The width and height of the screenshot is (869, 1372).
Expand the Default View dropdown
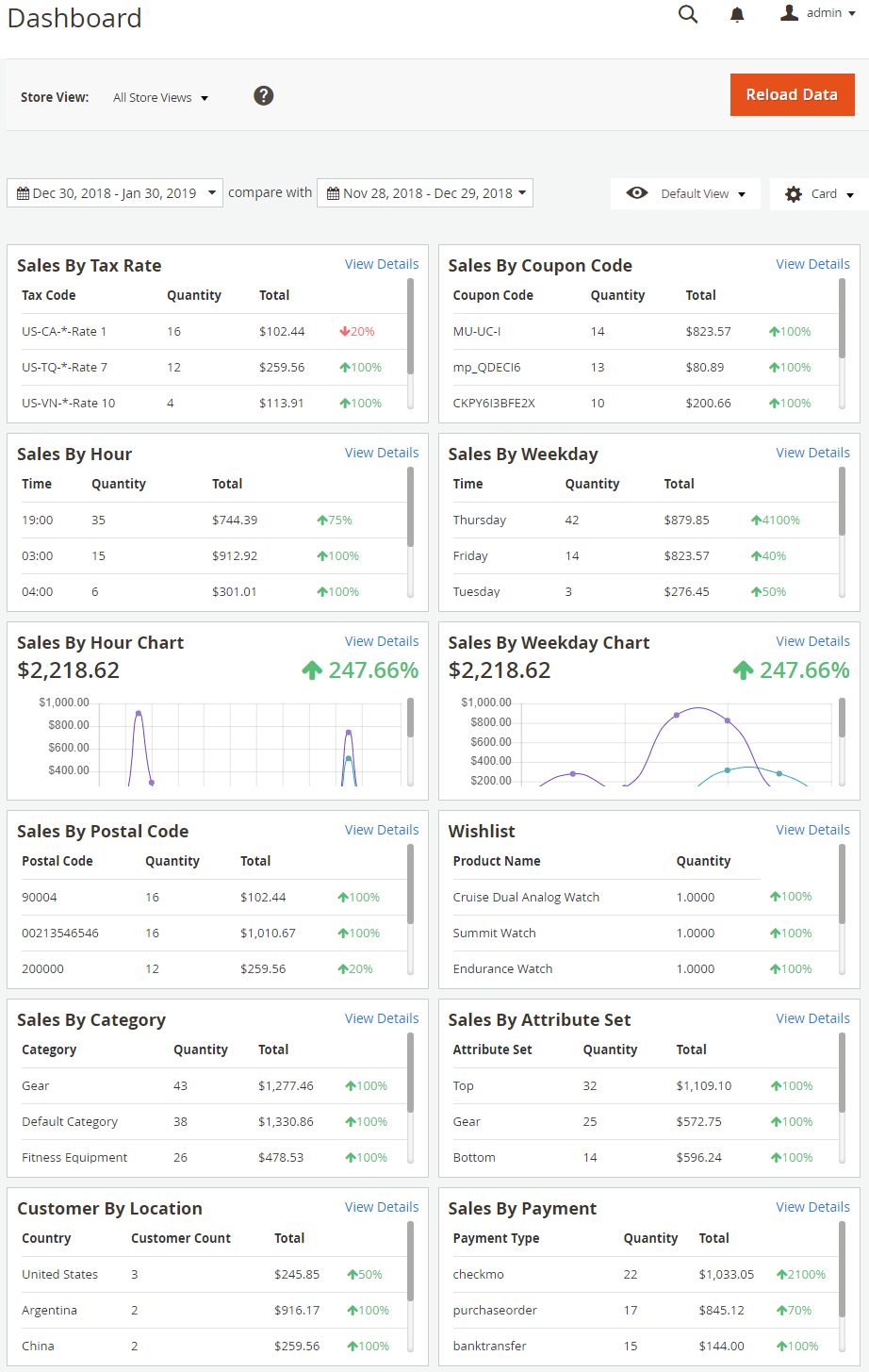point(703,194)
